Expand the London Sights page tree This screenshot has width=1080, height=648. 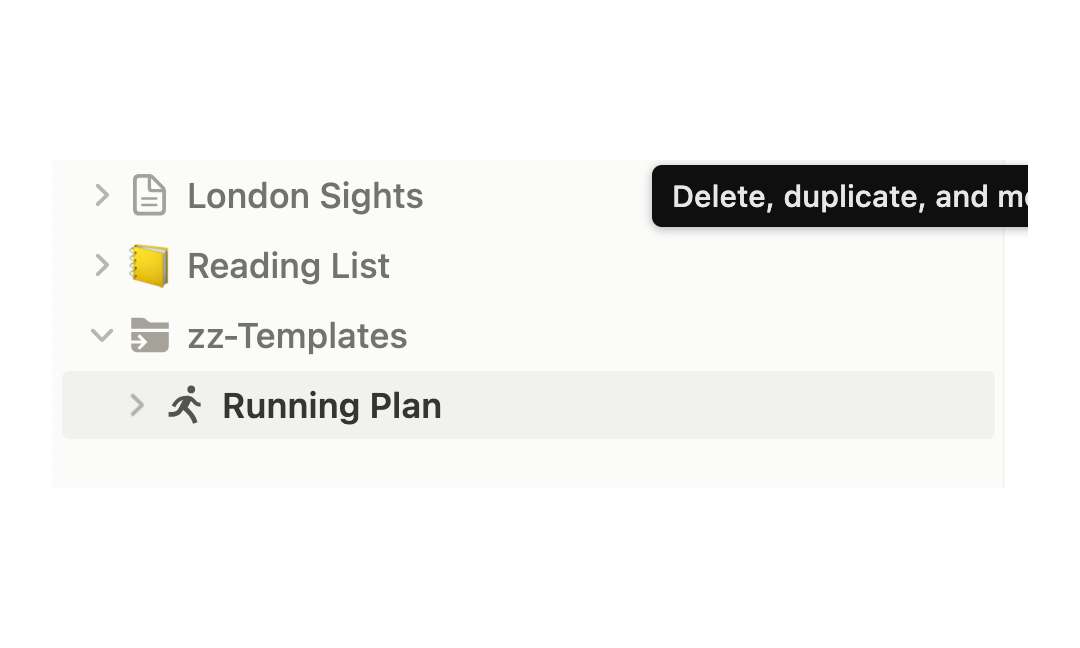pyautogui.click(x=101, y=195)
